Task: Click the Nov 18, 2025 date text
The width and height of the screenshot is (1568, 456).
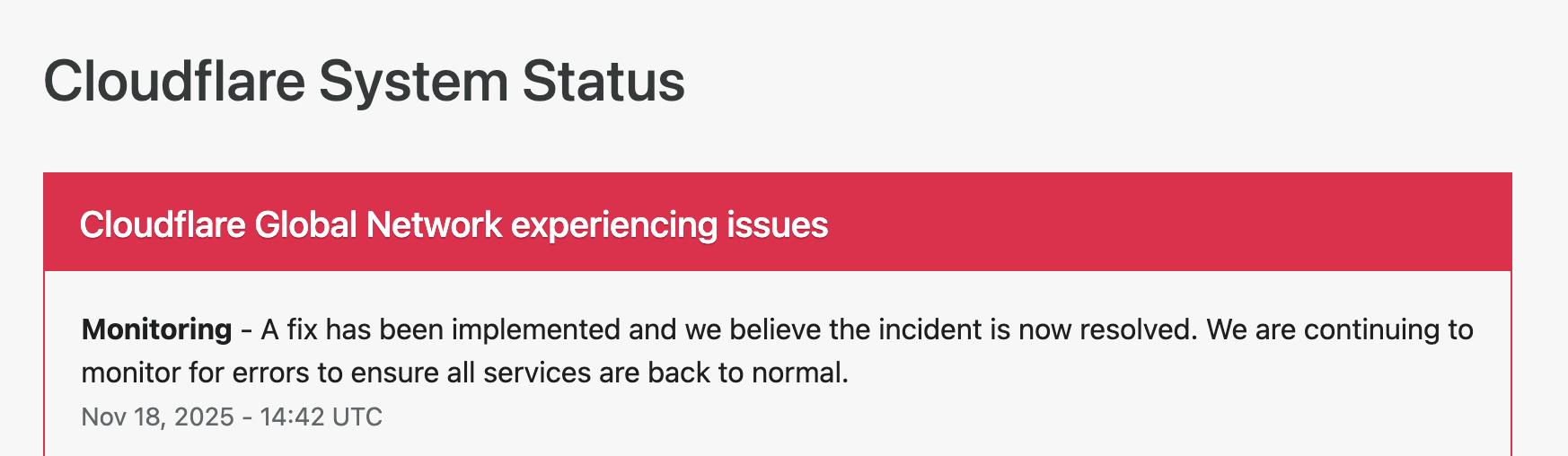Action: 157,417
